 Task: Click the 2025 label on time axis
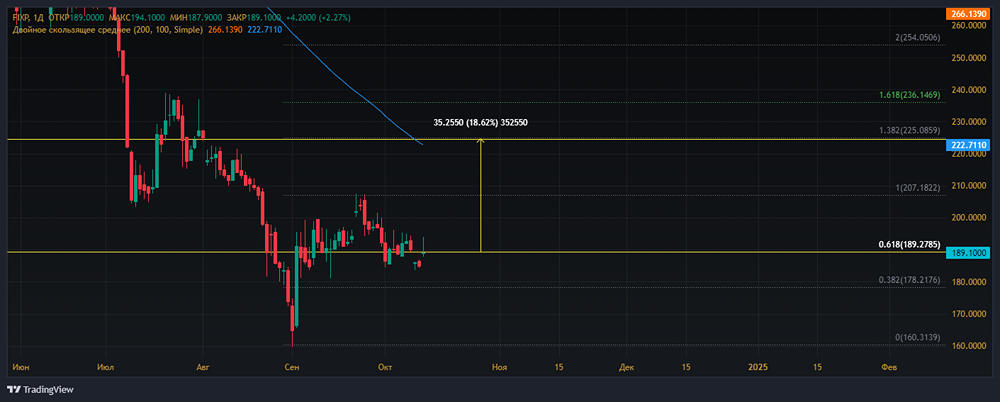point(758,367)
